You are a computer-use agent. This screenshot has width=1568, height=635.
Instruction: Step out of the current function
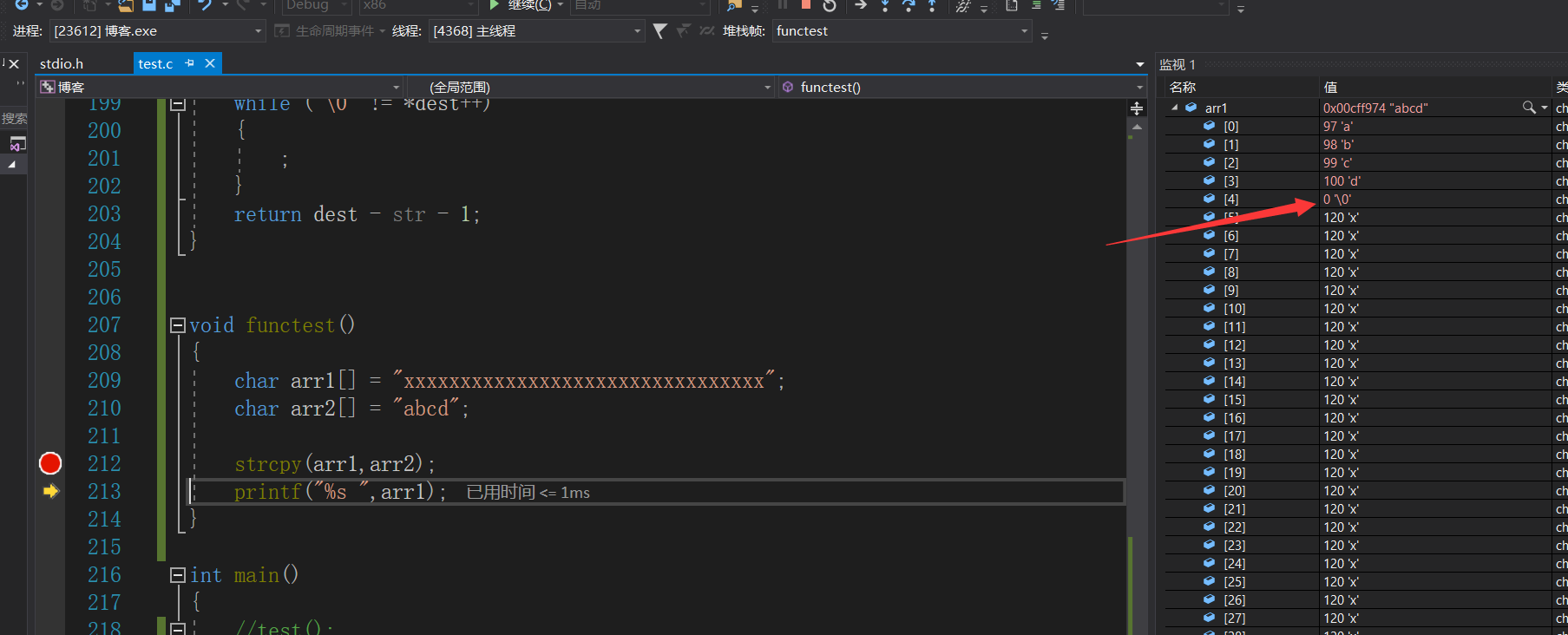[931, 5]
